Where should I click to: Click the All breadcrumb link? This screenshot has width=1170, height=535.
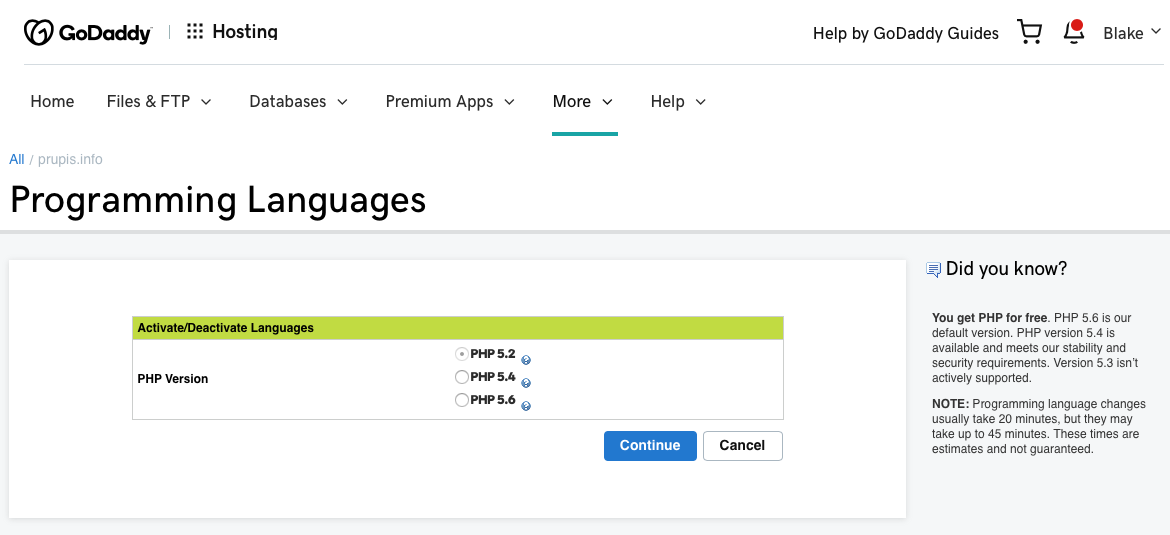pos(16,159)
